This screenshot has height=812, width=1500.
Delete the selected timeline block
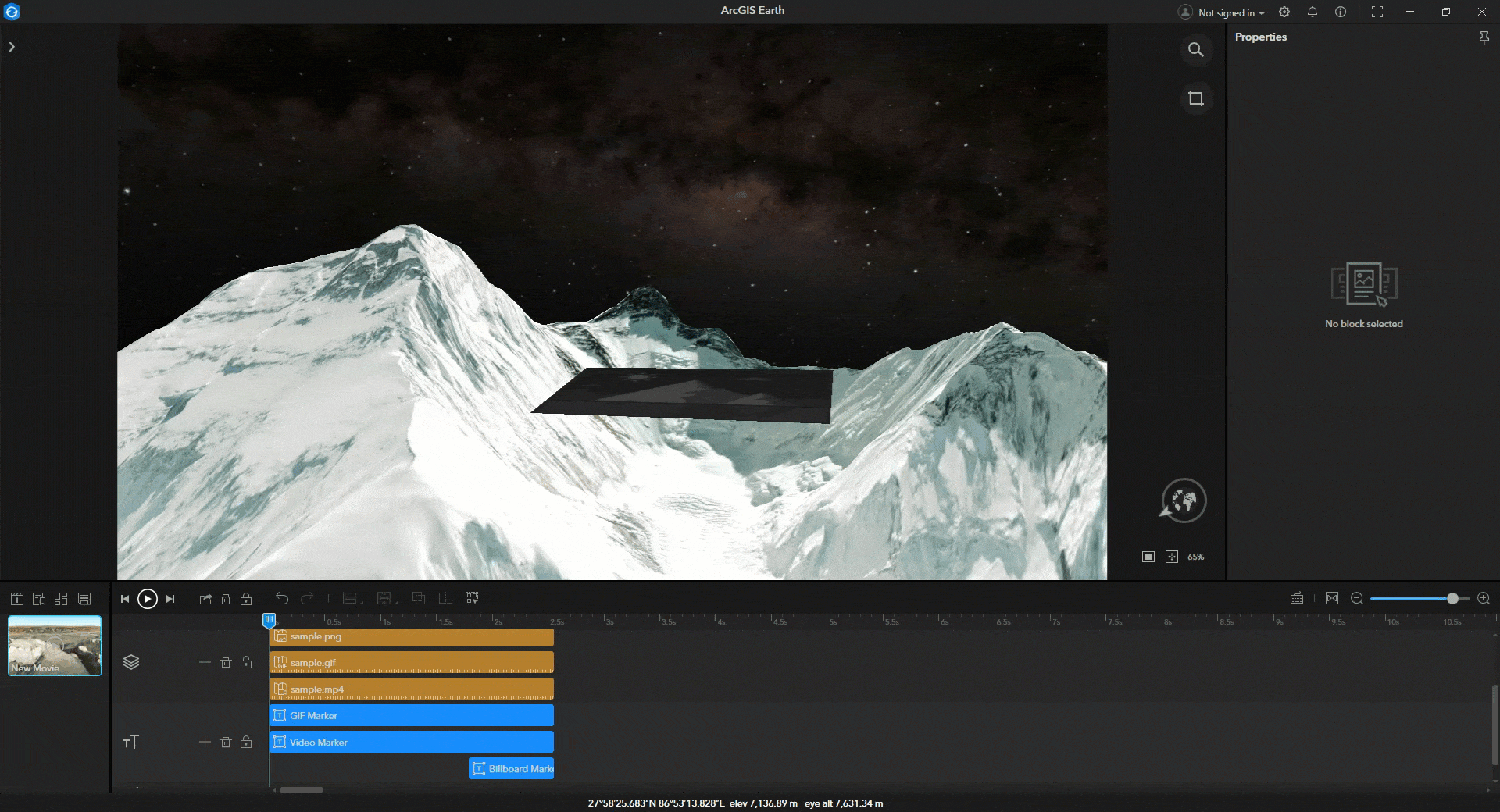click(226, 599)
